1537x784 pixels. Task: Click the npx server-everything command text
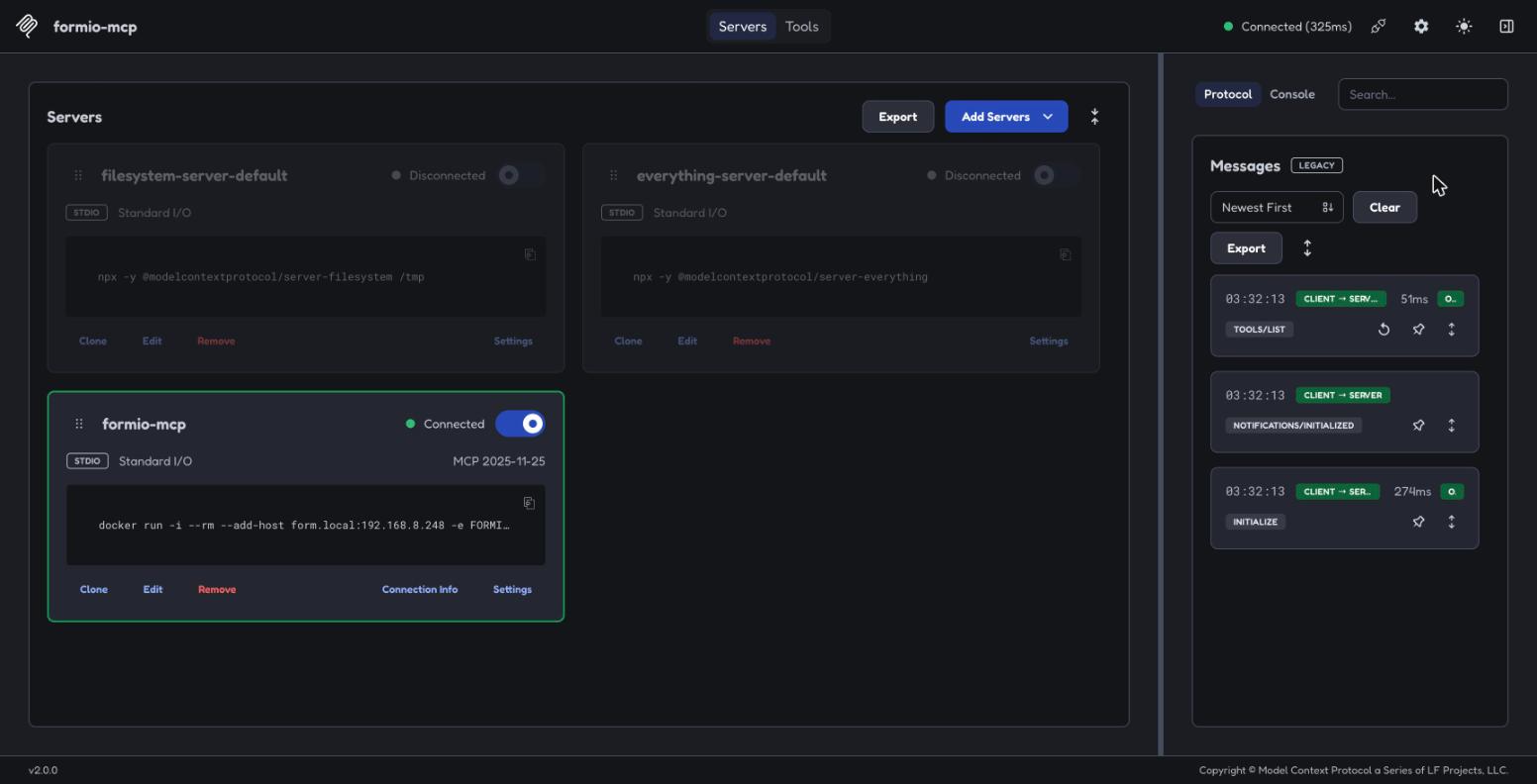click(780, 277)
